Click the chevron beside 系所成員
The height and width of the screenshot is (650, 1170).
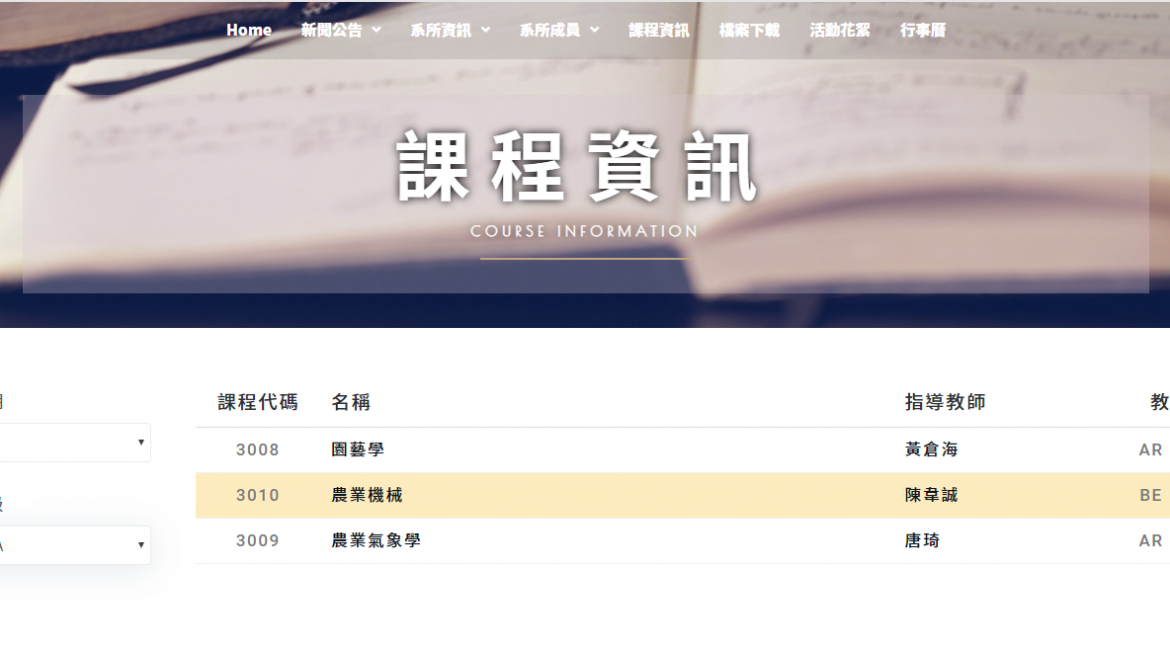coord(595,30)
